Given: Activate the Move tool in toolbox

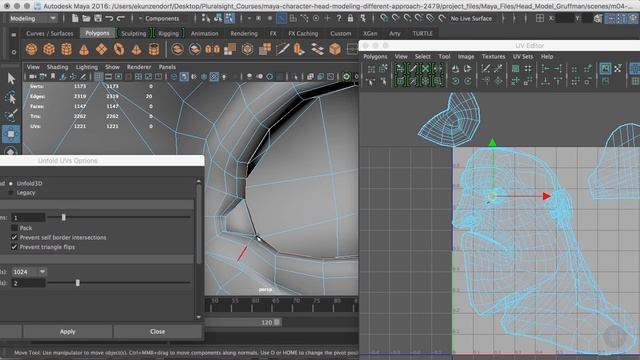Looking at the screenshot, I should tap(11, 134).
